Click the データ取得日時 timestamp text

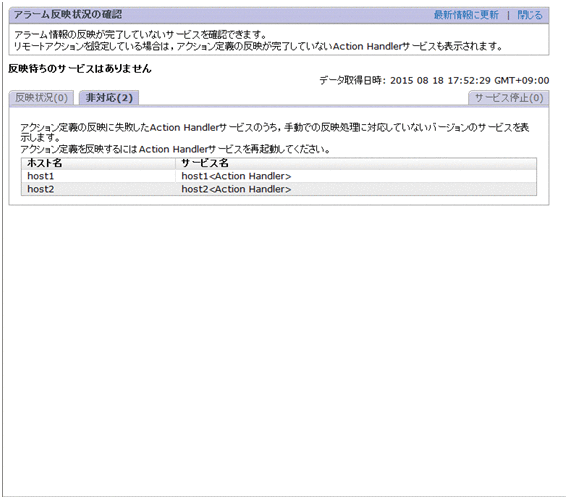coord(434,80)
